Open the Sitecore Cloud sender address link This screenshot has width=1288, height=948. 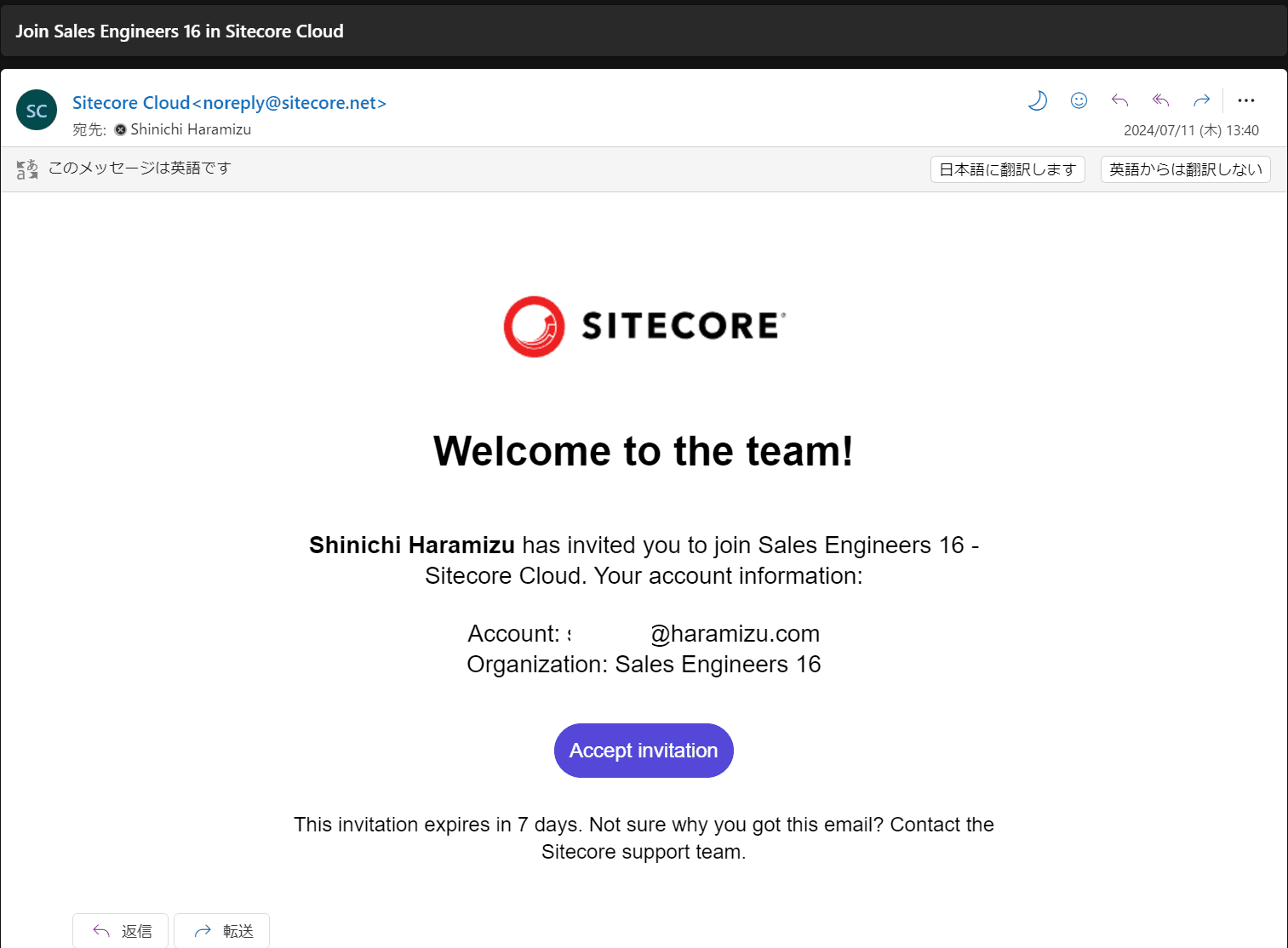click(229, 103)
